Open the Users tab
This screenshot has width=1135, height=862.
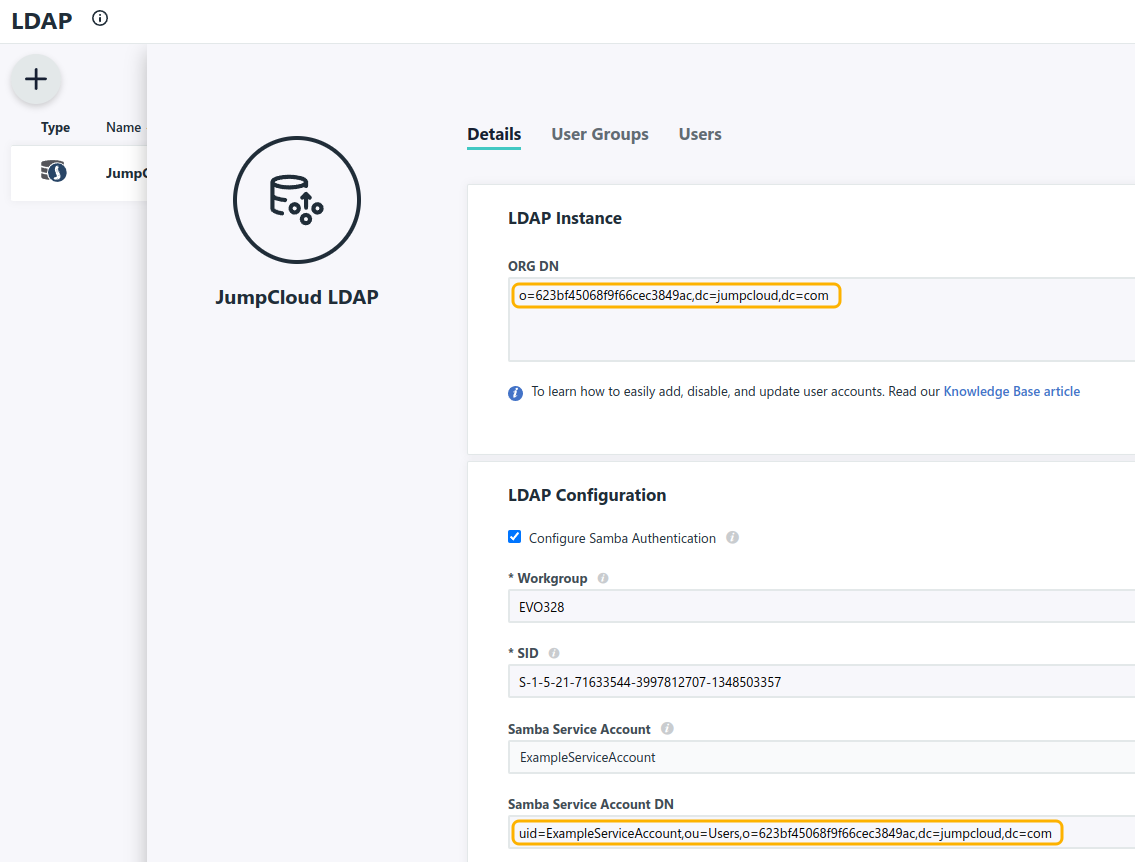[x=699, y=135]
